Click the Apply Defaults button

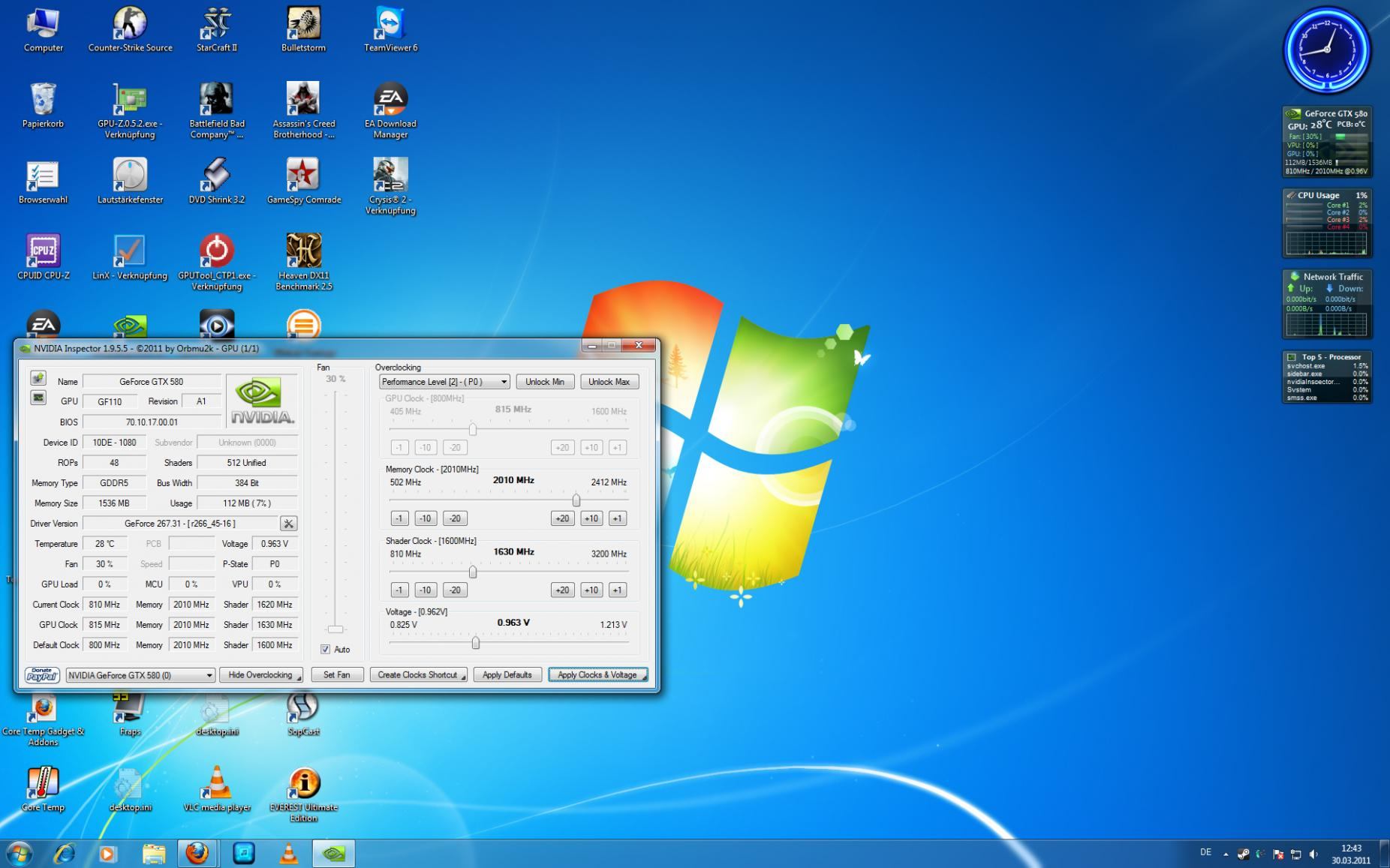(507, 675)
